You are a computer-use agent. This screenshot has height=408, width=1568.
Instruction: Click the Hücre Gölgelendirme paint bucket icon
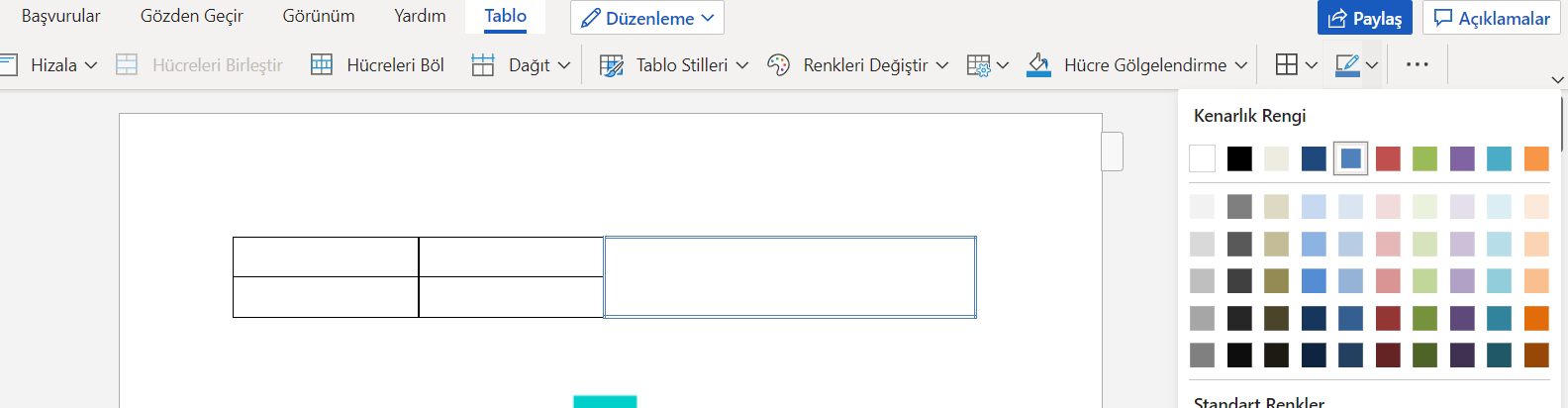pos(1038,65)
